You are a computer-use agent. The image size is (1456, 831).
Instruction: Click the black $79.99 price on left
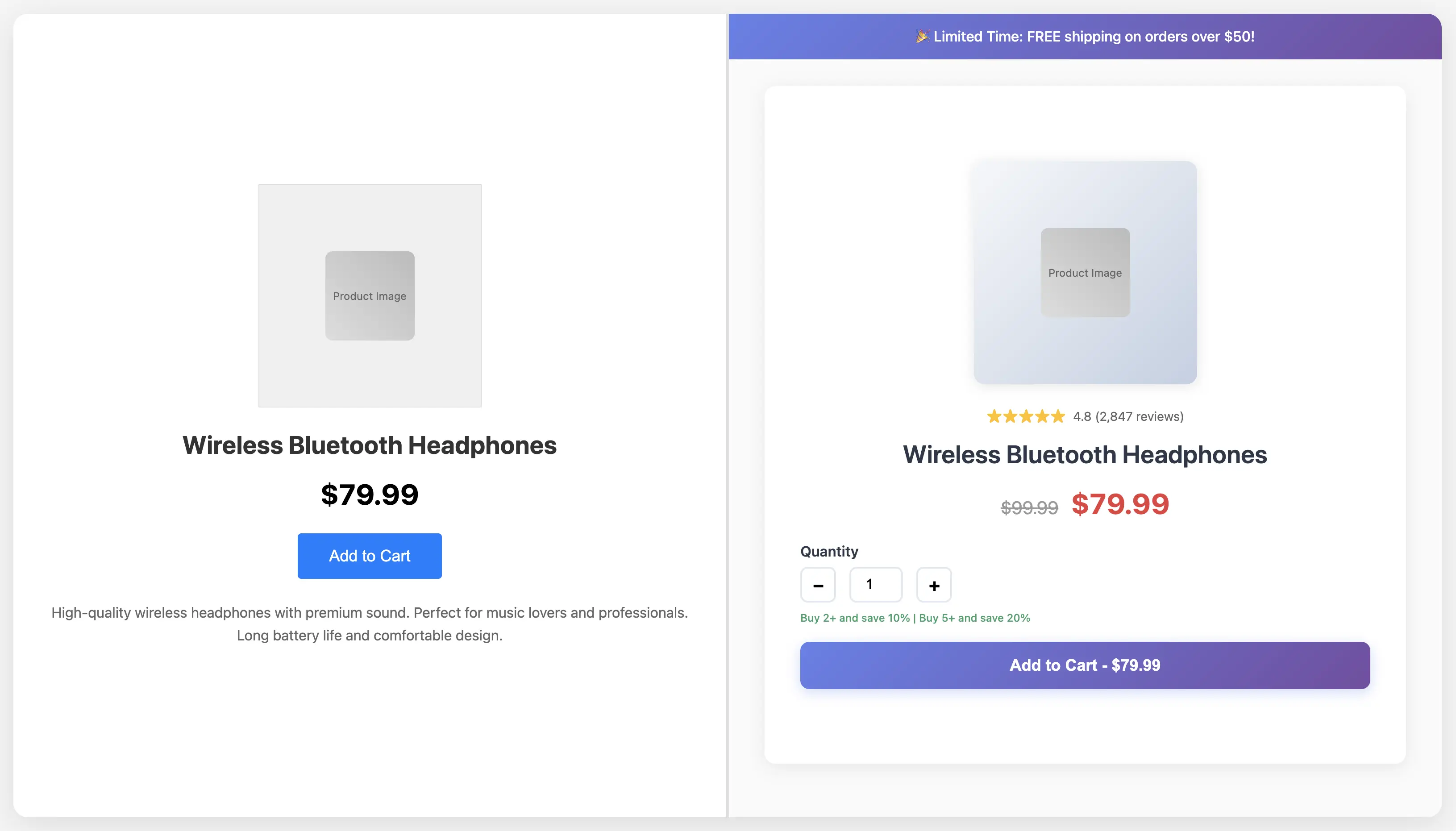coord(369,494)
